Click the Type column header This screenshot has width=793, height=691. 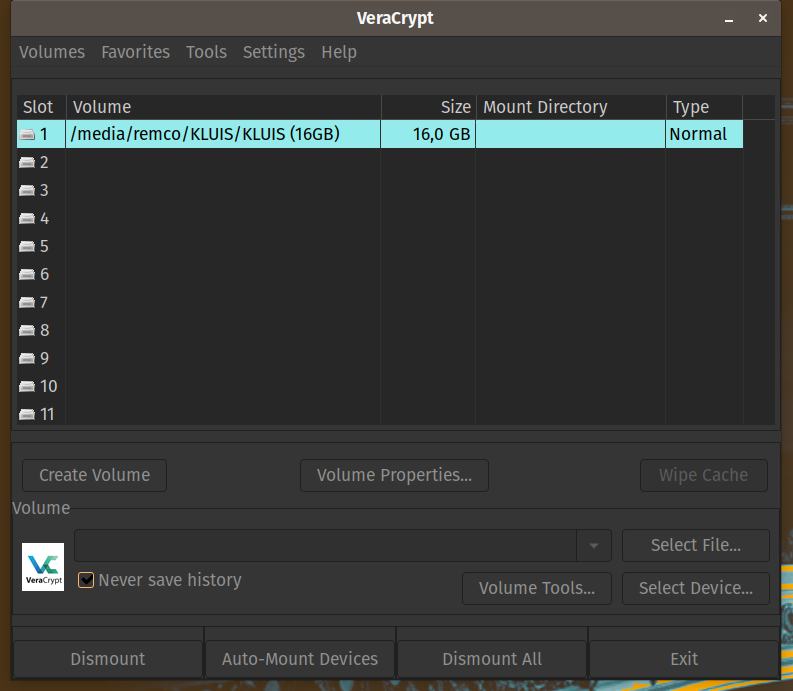pos(704,107)
